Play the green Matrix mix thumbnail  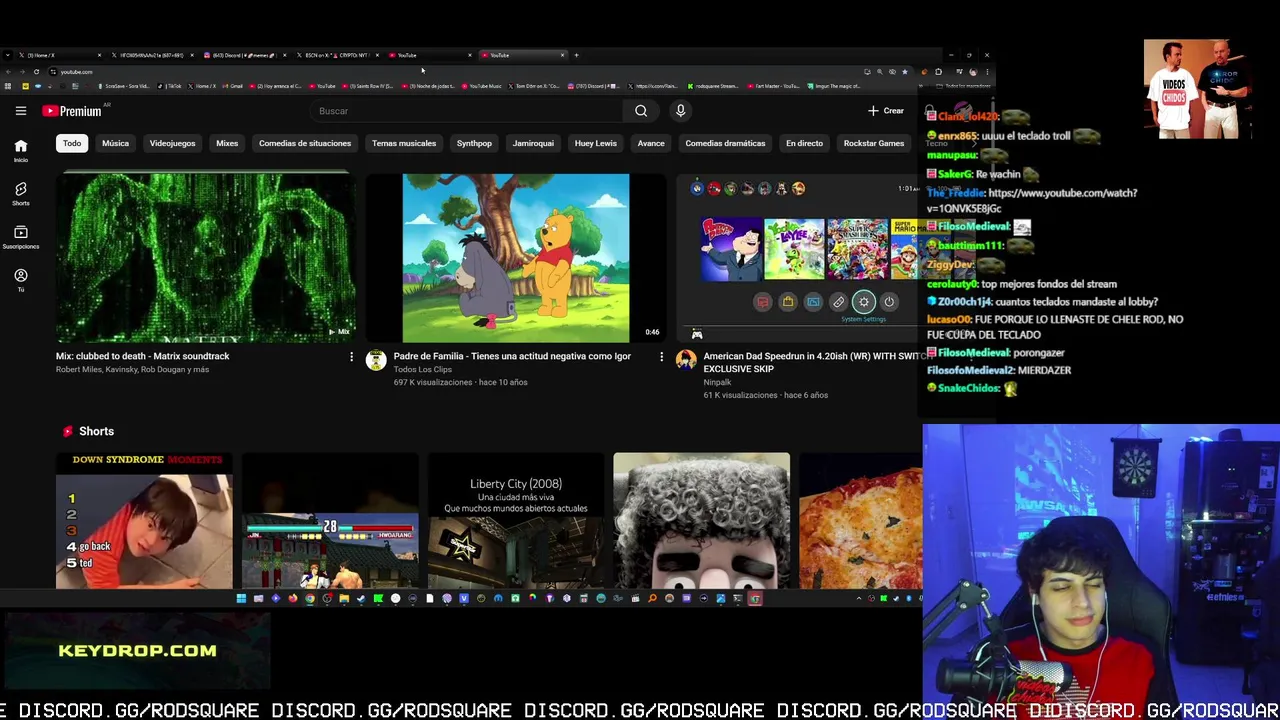tap(204, 258)
